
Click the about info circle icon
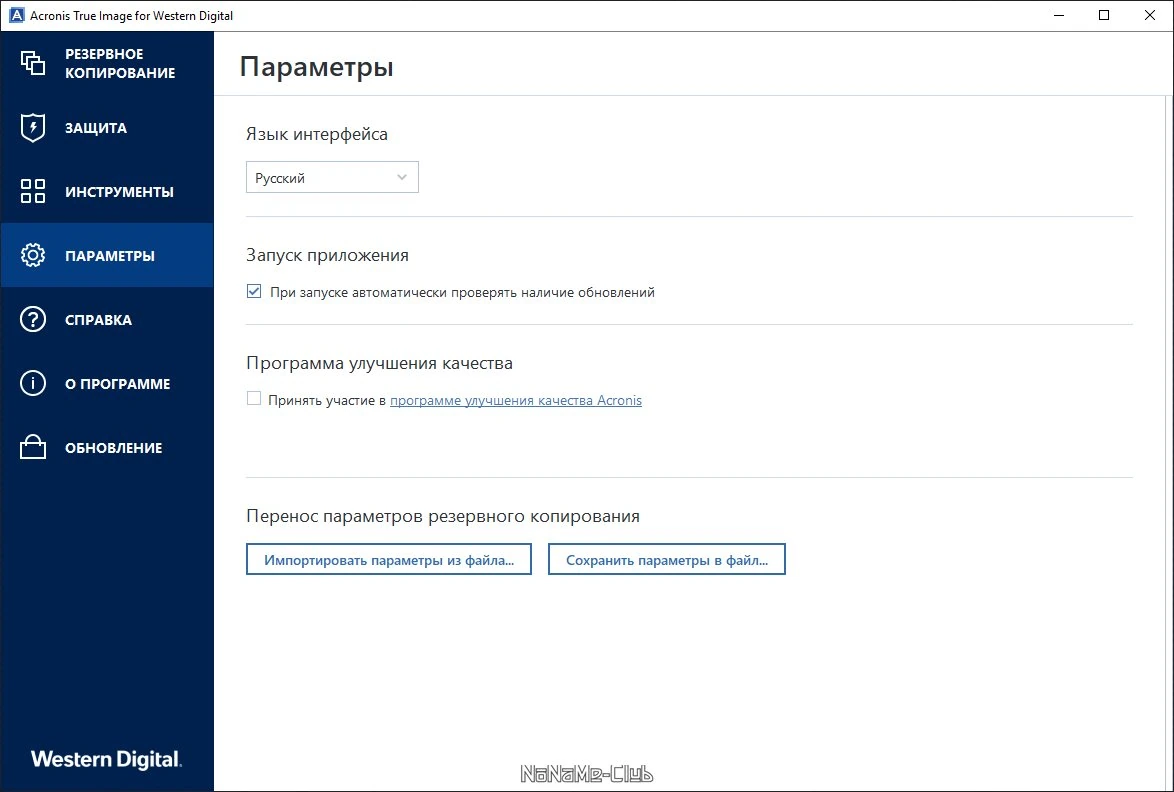33,383
